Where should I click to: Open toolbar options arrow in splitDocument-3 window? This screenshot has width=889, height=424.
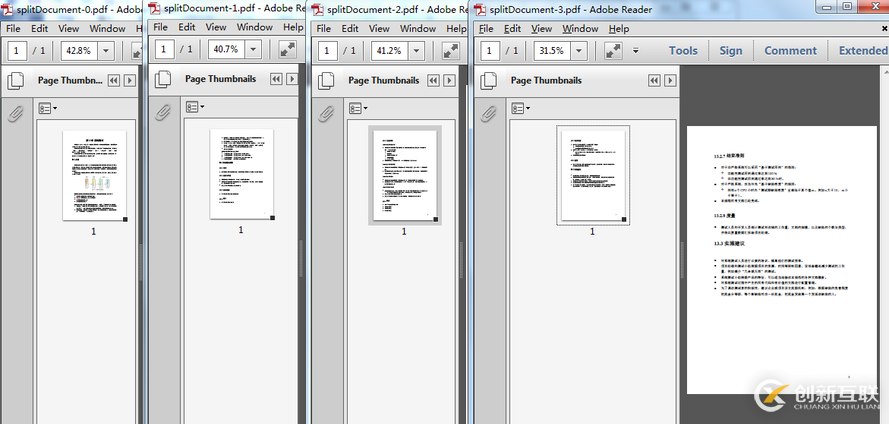636,50
